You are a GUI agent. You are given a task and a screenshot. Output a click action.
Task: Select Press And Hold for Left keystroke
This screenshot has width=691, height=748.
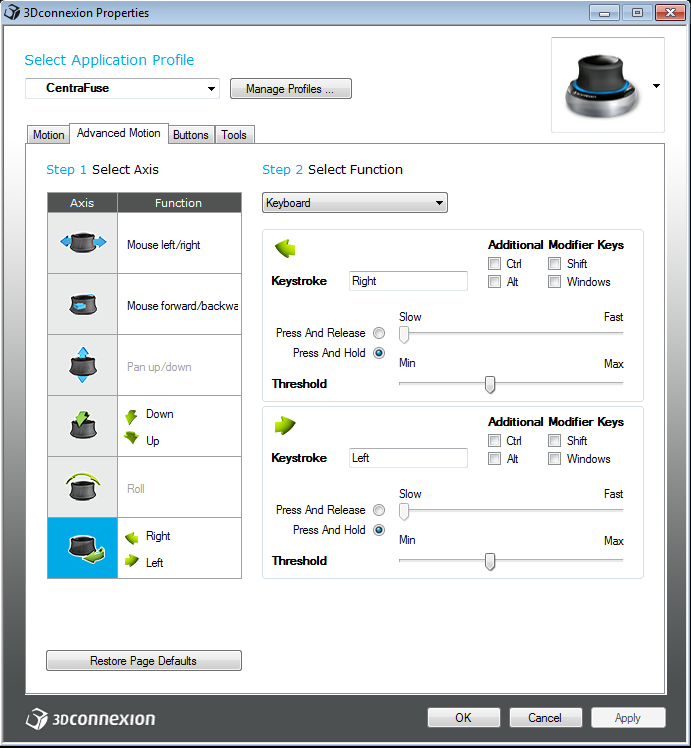(x=379, y=530)
